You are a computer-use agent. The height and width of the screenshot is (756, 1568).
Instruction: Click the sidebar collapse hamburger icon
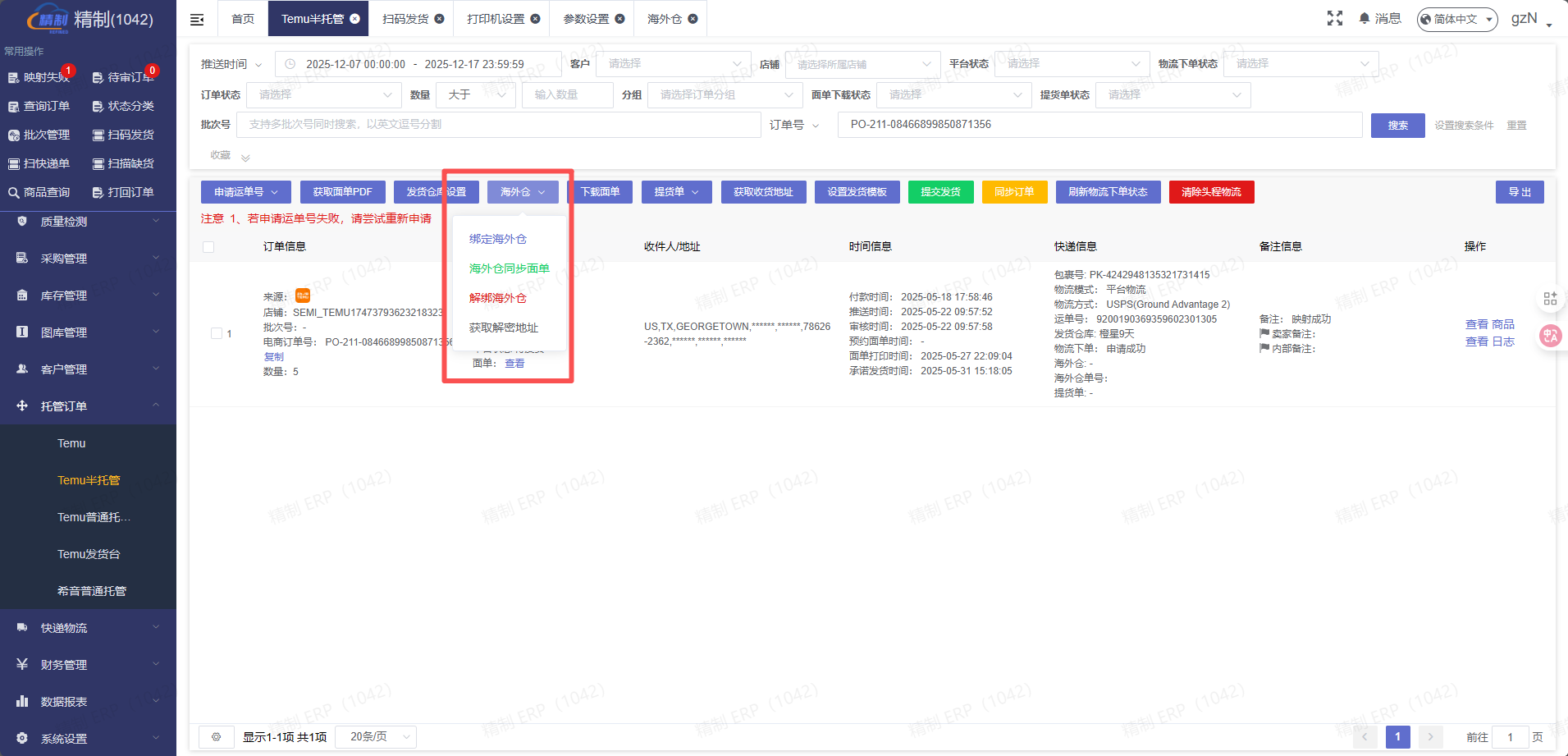(197, 19)
